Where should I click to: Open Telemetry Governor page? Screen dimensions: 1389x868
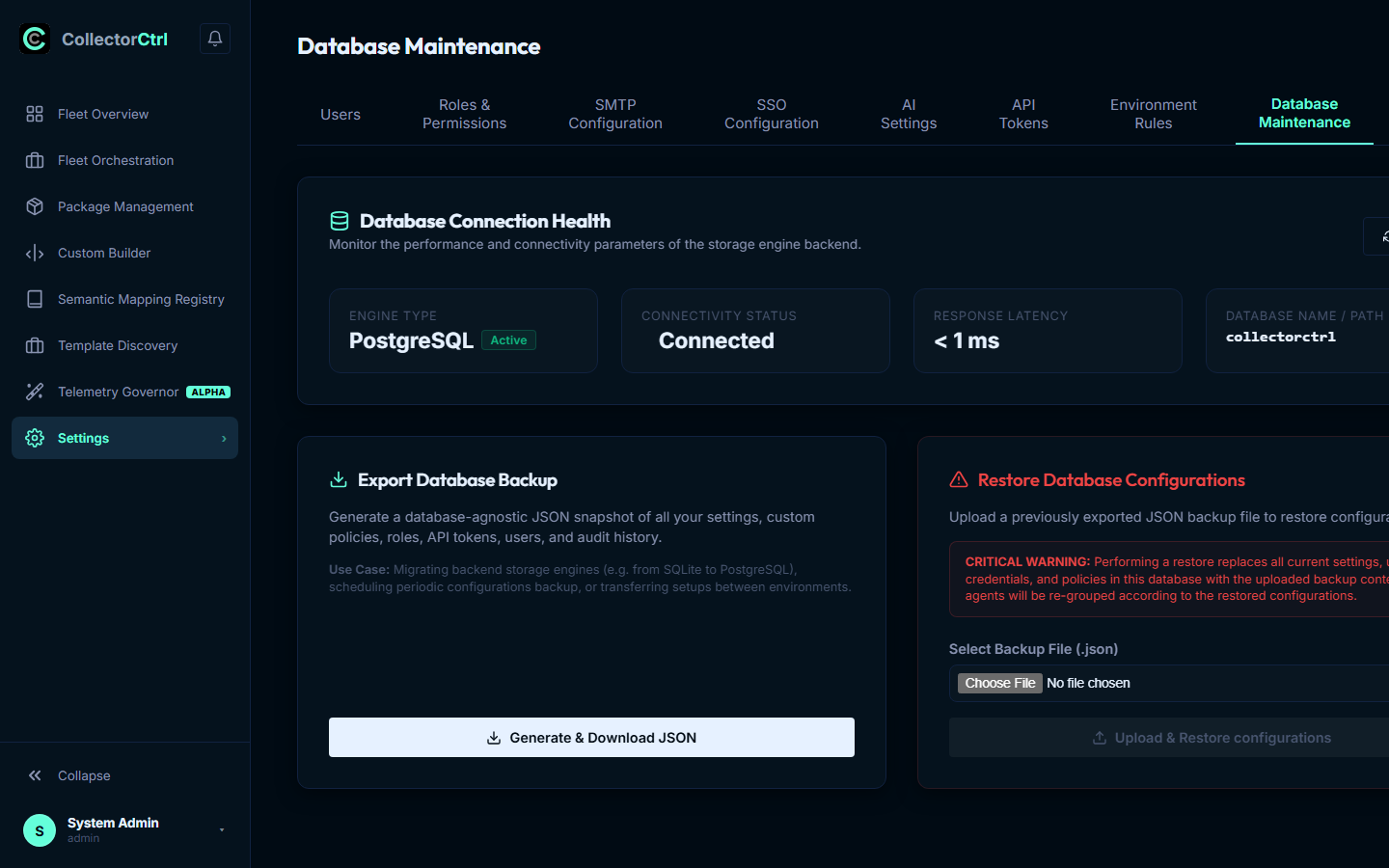(x=124, y=392)
